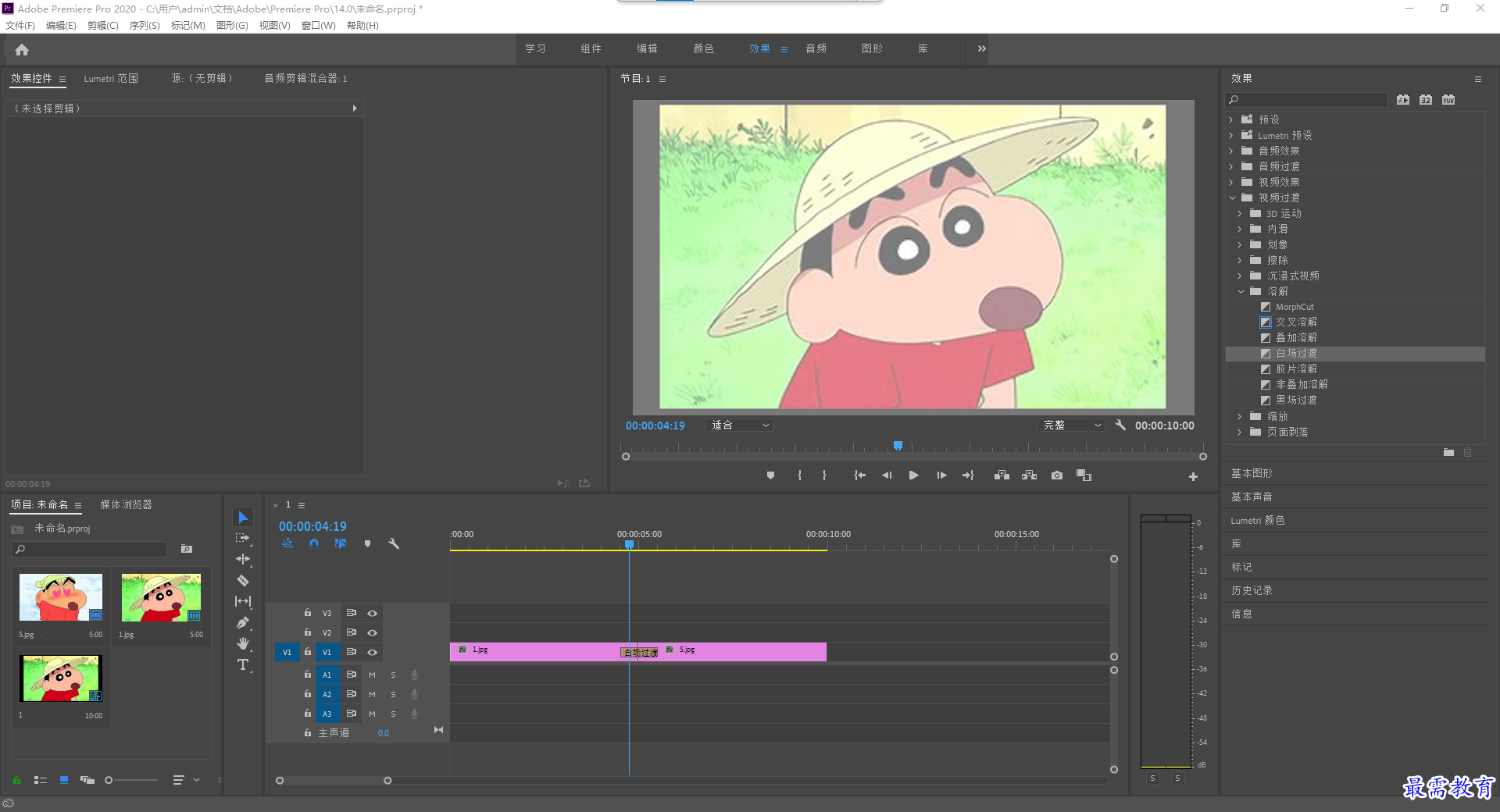Image resolution: width=1500 pixels, height=812 pixels.
Task: Click Mark Out bracket icon
Action: [x=824, y=475]
